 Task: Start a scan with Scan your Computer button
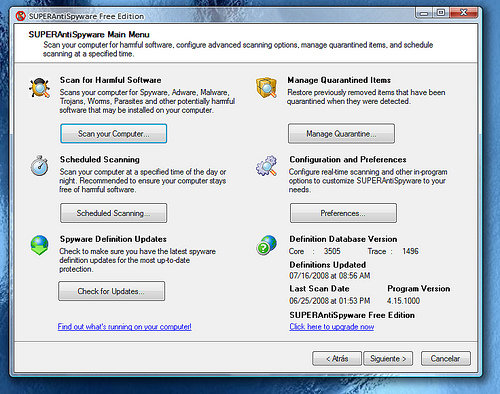point(114,134)
